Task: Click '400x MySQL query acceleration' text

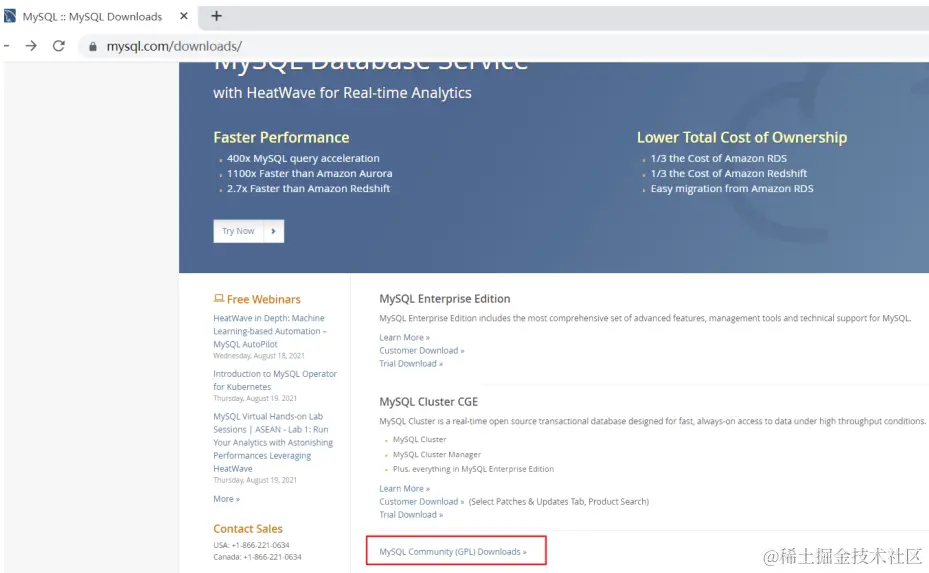Action: [303, 158]
